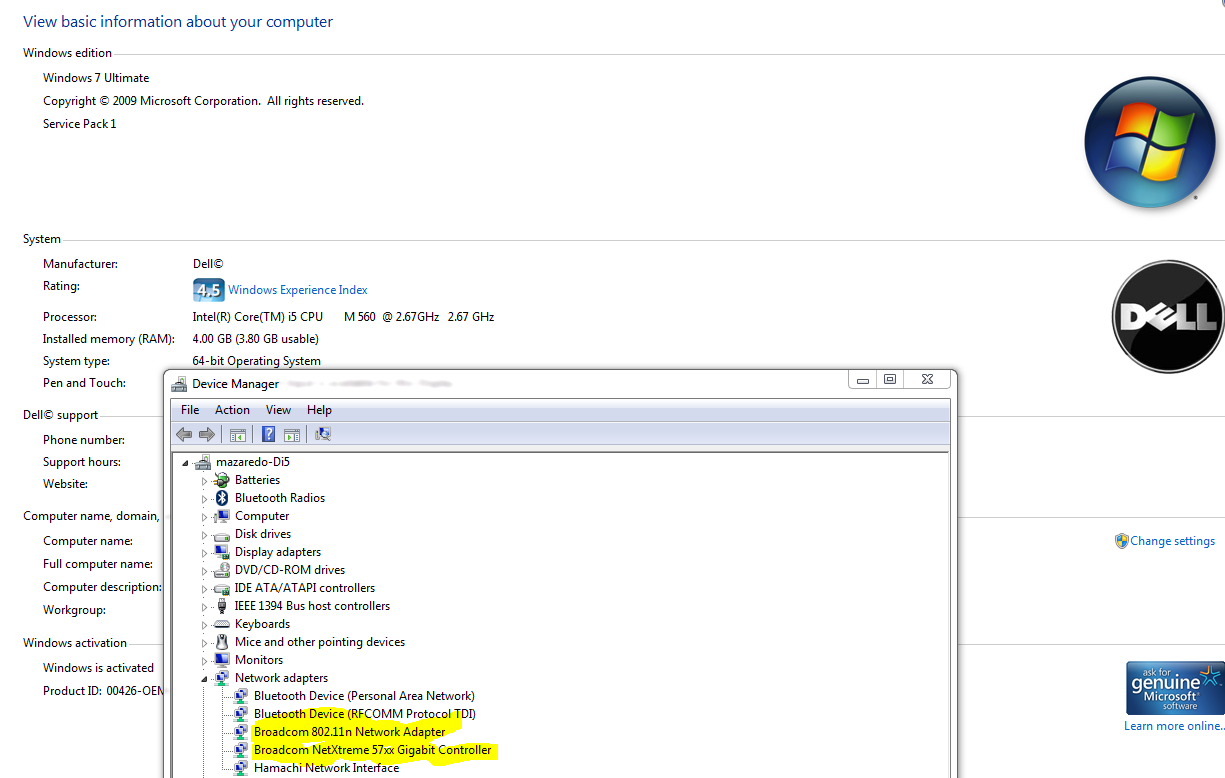Click icon of Hamachi Network Interface
The height and width of the screenshot is (778, 1225).
click(241, 768)
